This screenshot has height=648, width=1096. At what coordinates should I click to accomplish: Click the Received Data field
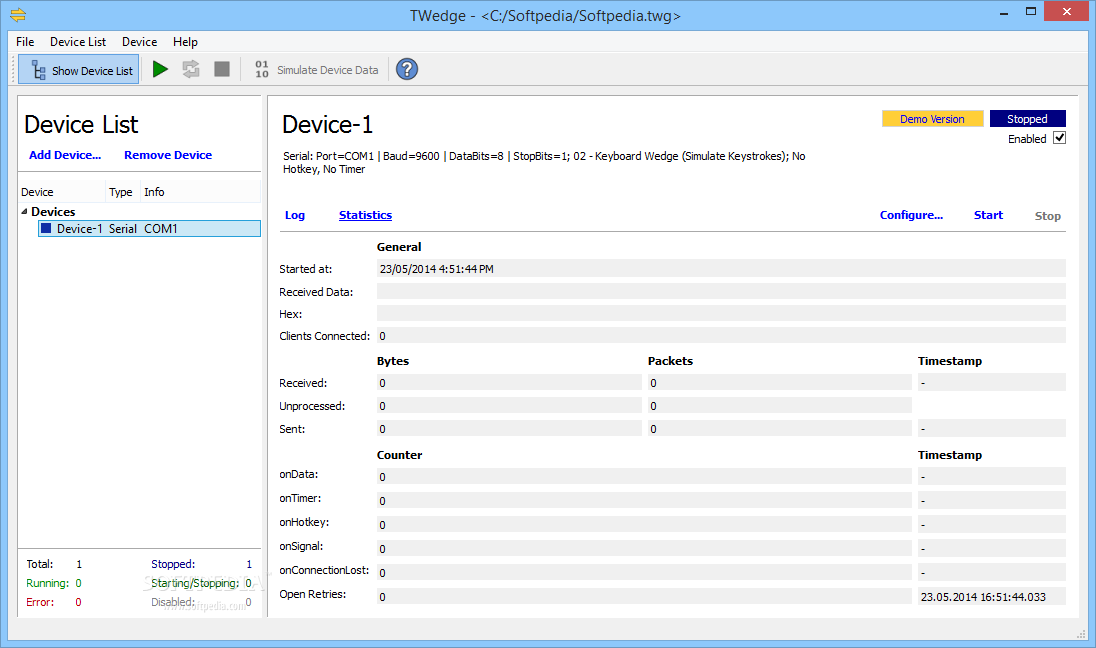click(x=721, y=291)
